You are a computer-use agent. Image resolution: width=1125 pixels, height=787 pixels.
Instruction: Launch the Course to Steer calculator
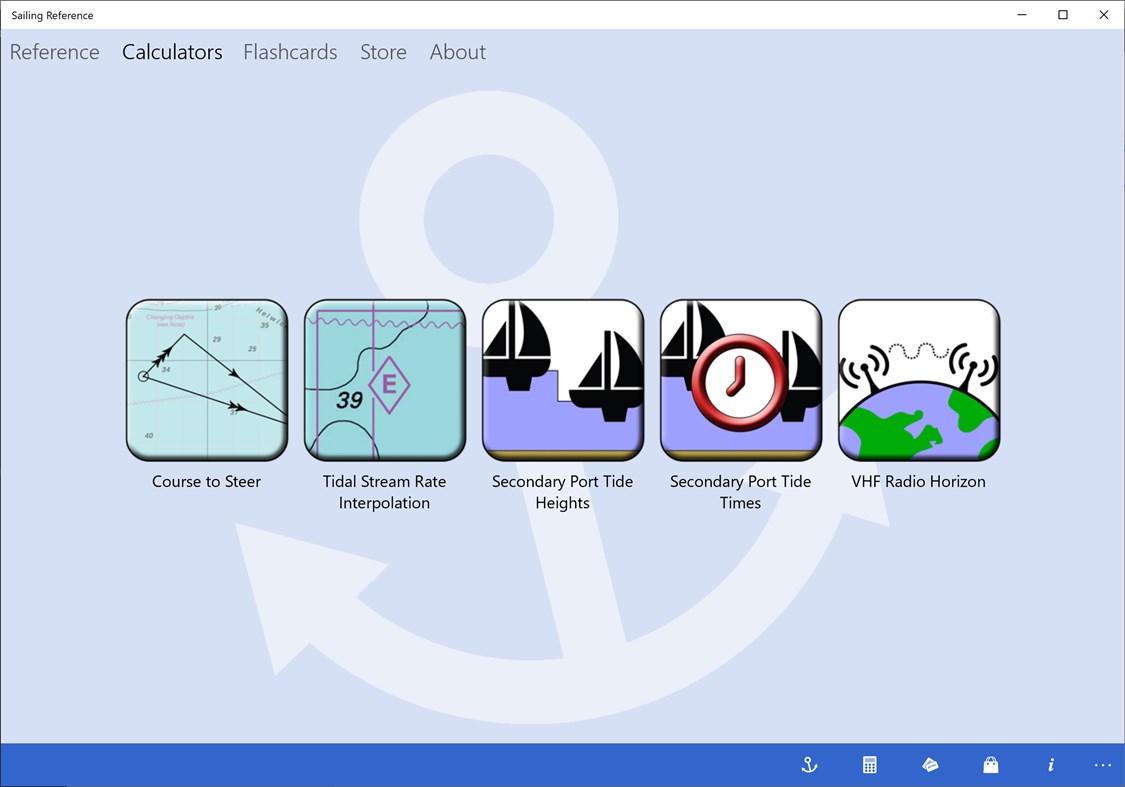pyautogui.click(x=206, y=380)
